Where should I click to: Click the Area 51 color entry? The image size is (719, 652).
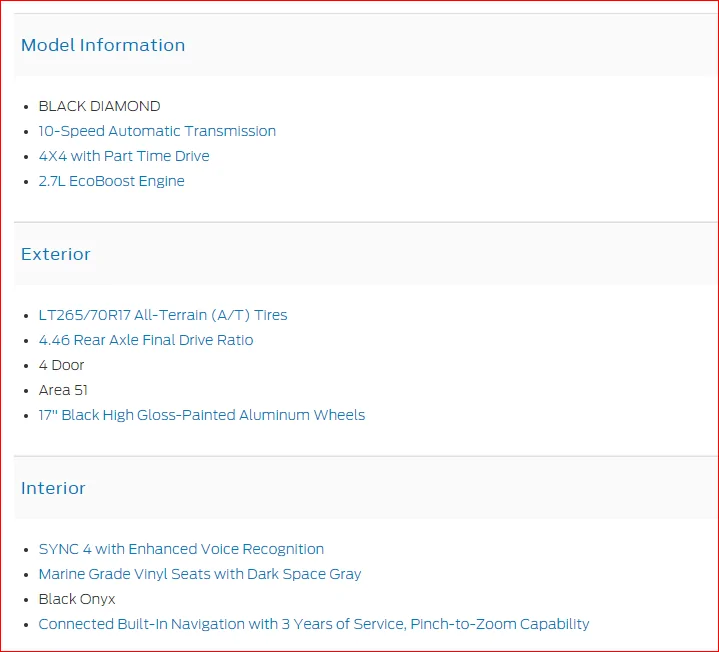(x=63, y=390)
